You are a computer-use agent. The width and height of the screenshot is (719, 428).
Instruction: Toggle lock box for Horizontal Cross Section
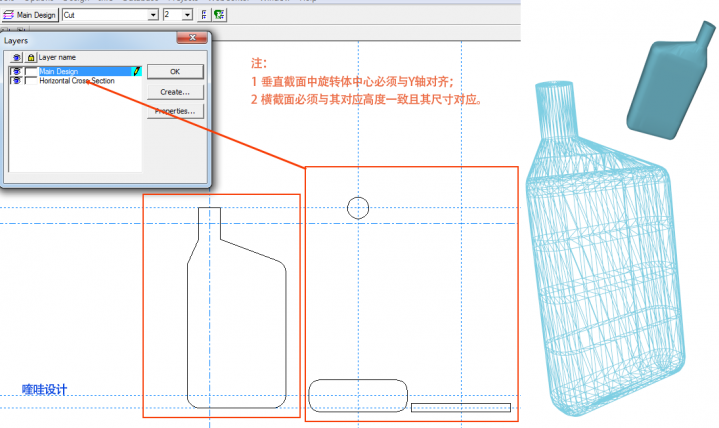pos(31,81)
